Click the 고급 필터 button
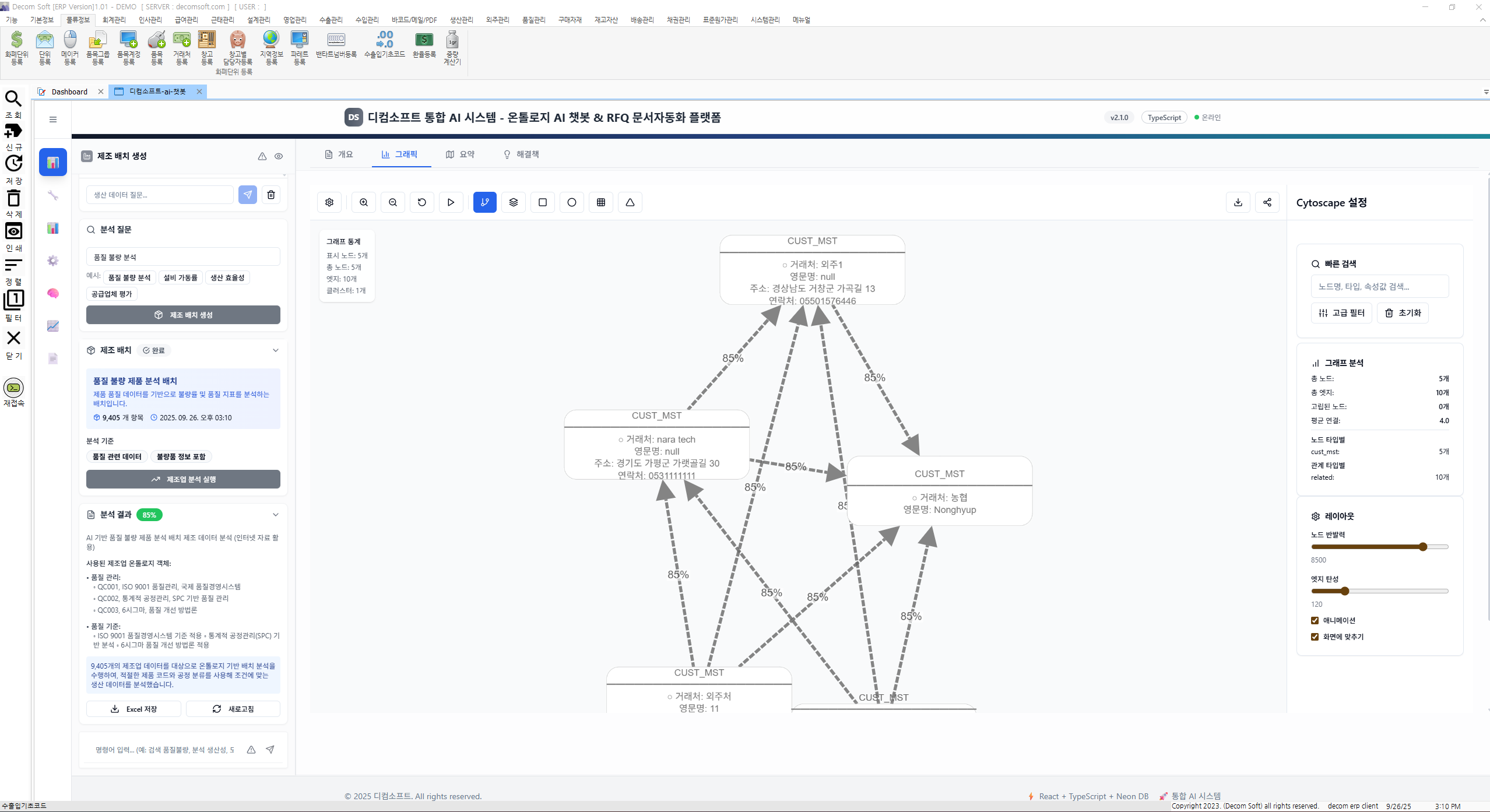The width and height of the screenshot is (1490, 812). (x=1341, y=313)
